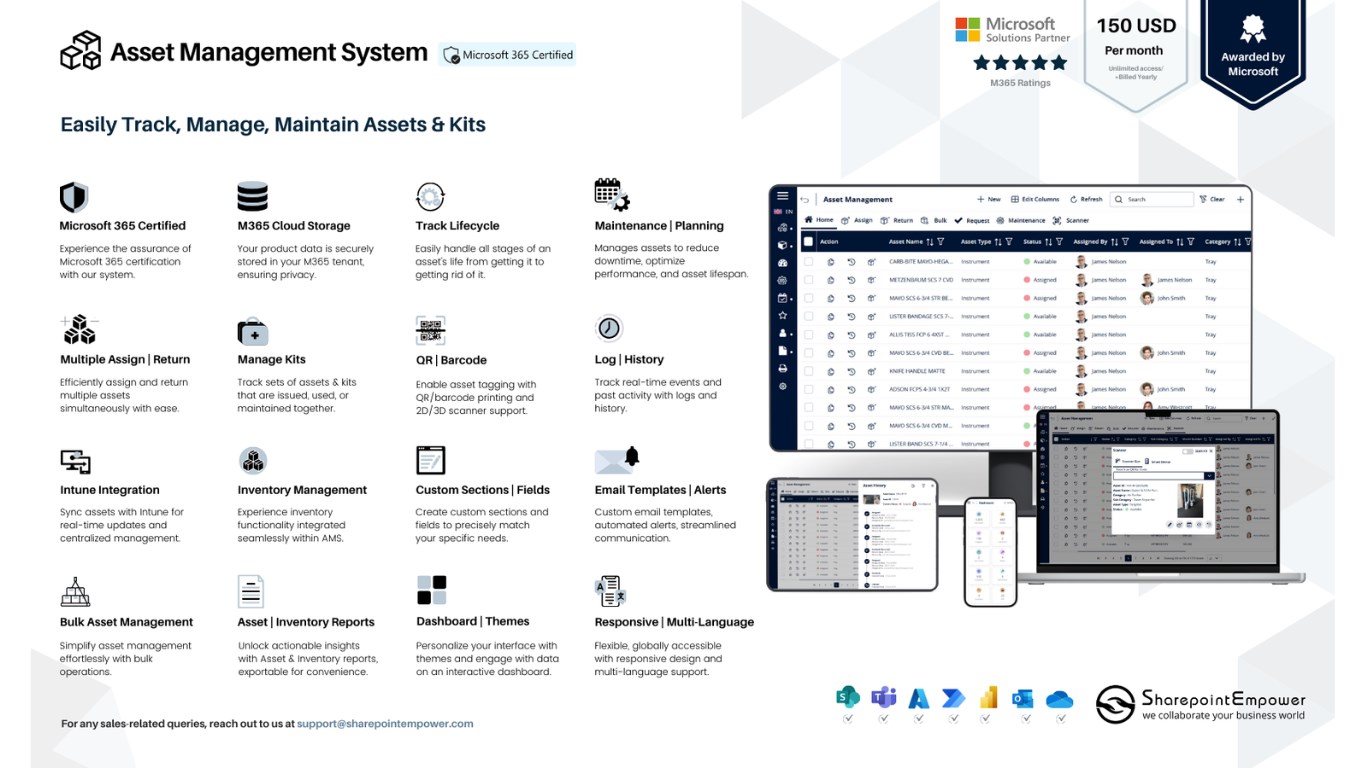Check the LISTER BANDAGE SCS row checkbox

click(x=808, y=316)
